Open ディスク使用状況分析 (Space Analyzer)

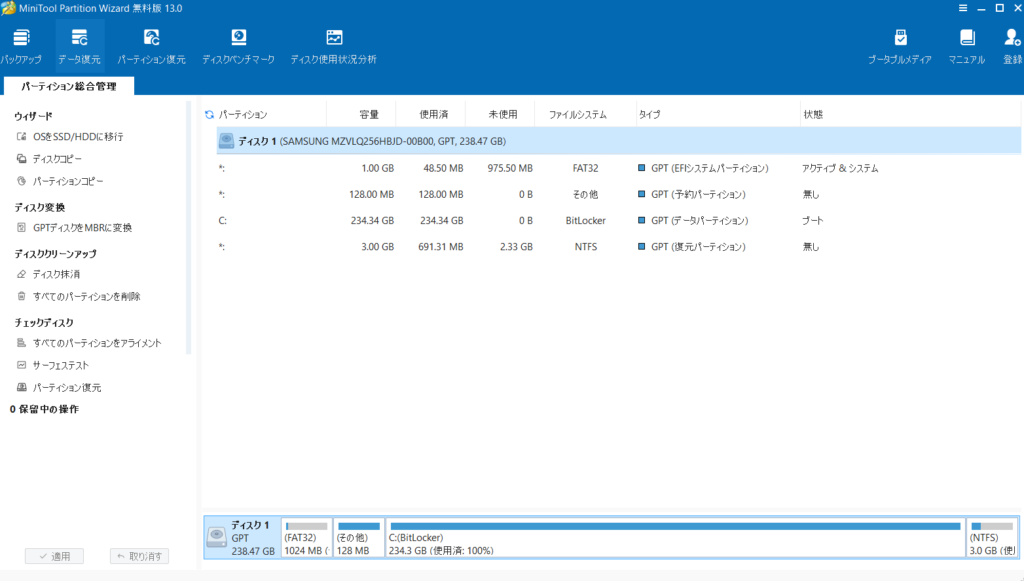click(333, 45)
